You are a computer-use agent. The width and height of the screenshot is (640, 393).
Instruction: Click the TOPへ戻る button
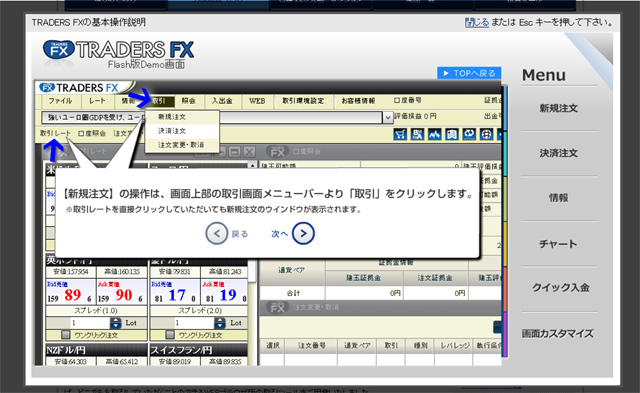[469, 73]
